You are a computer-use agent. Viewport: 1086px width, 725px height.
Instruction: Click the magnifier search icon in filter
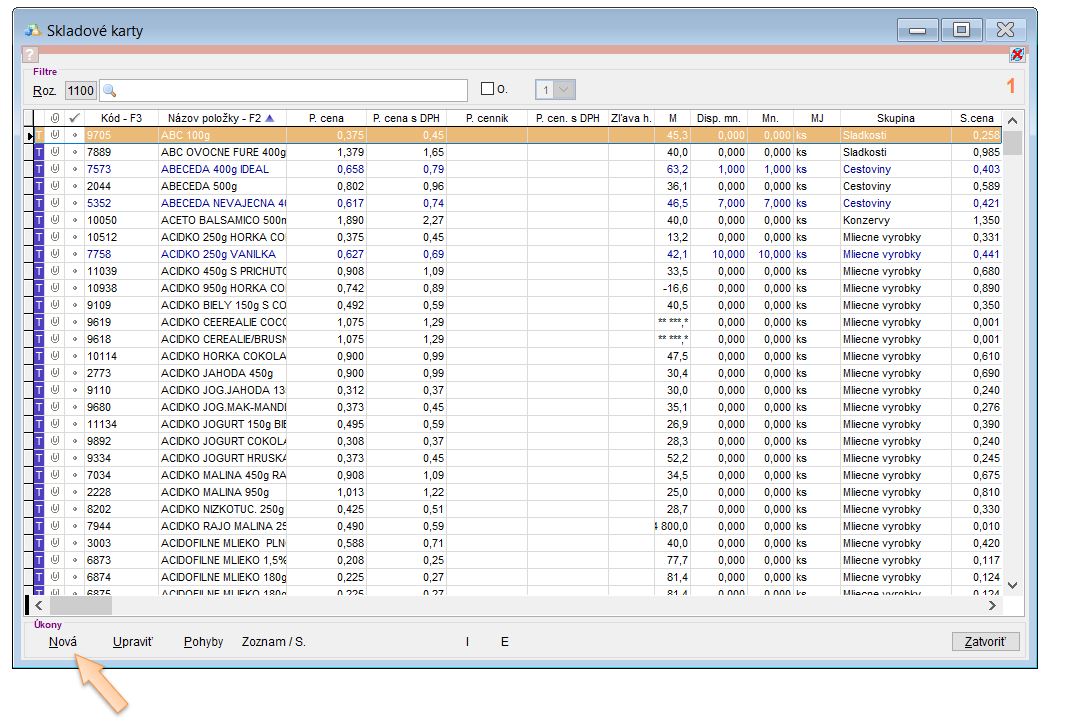(109, 91)
